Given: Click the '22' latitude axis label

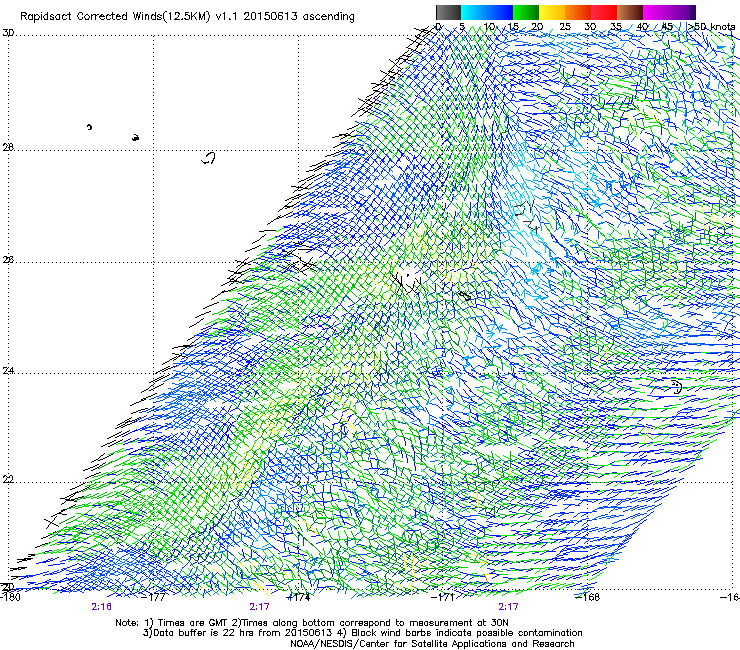Looking at the screenshot, I should tap(8, 480).
